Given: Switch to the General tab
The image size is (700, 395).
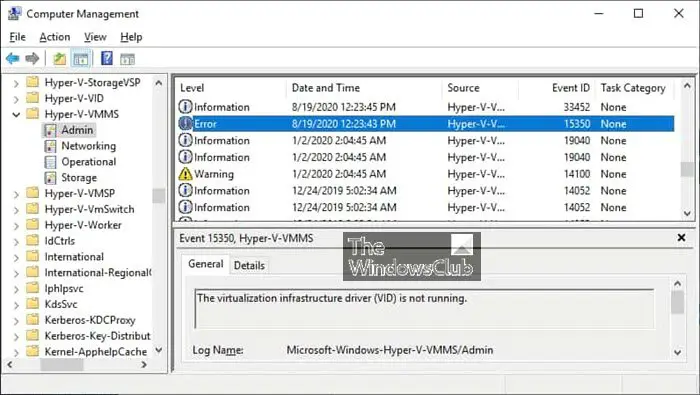Looking at the screenshot, I should (206, 264).
